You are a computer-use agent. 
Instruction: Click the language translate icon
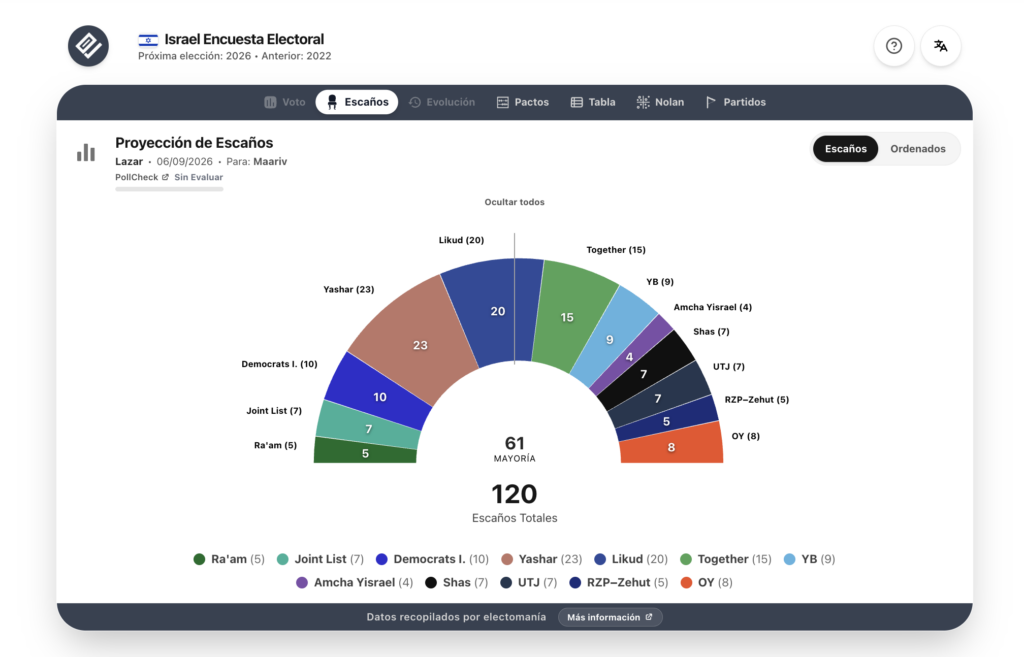(x=940, y=46)
